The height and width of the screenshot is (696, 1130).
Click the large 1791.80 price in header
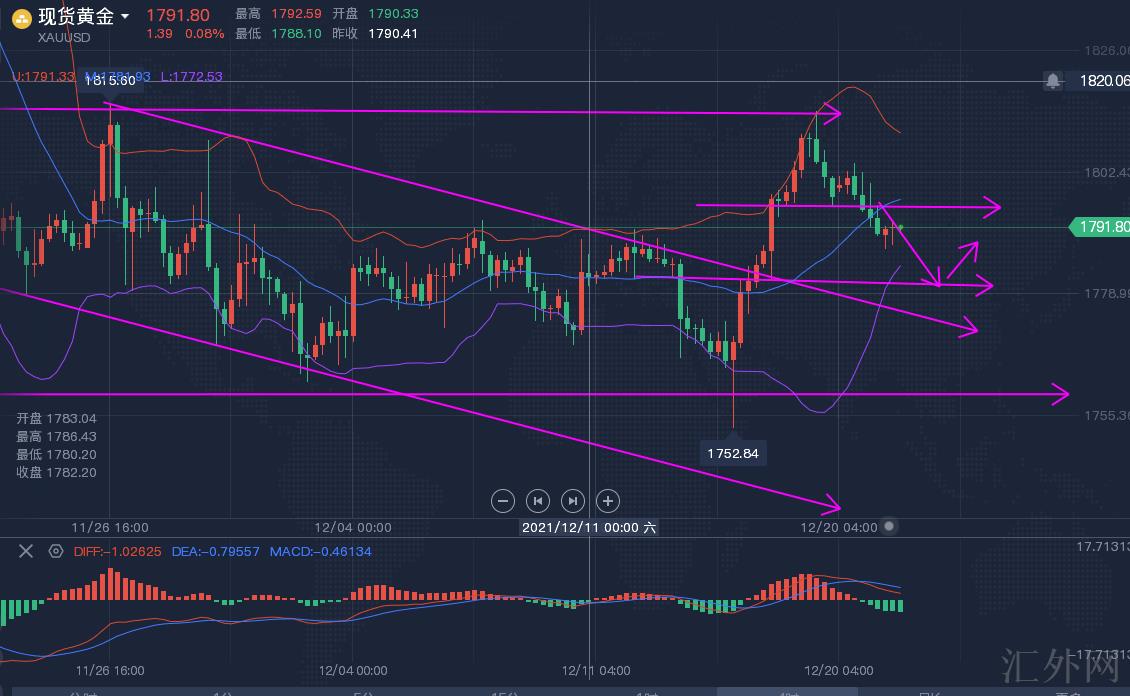point(178,15)
